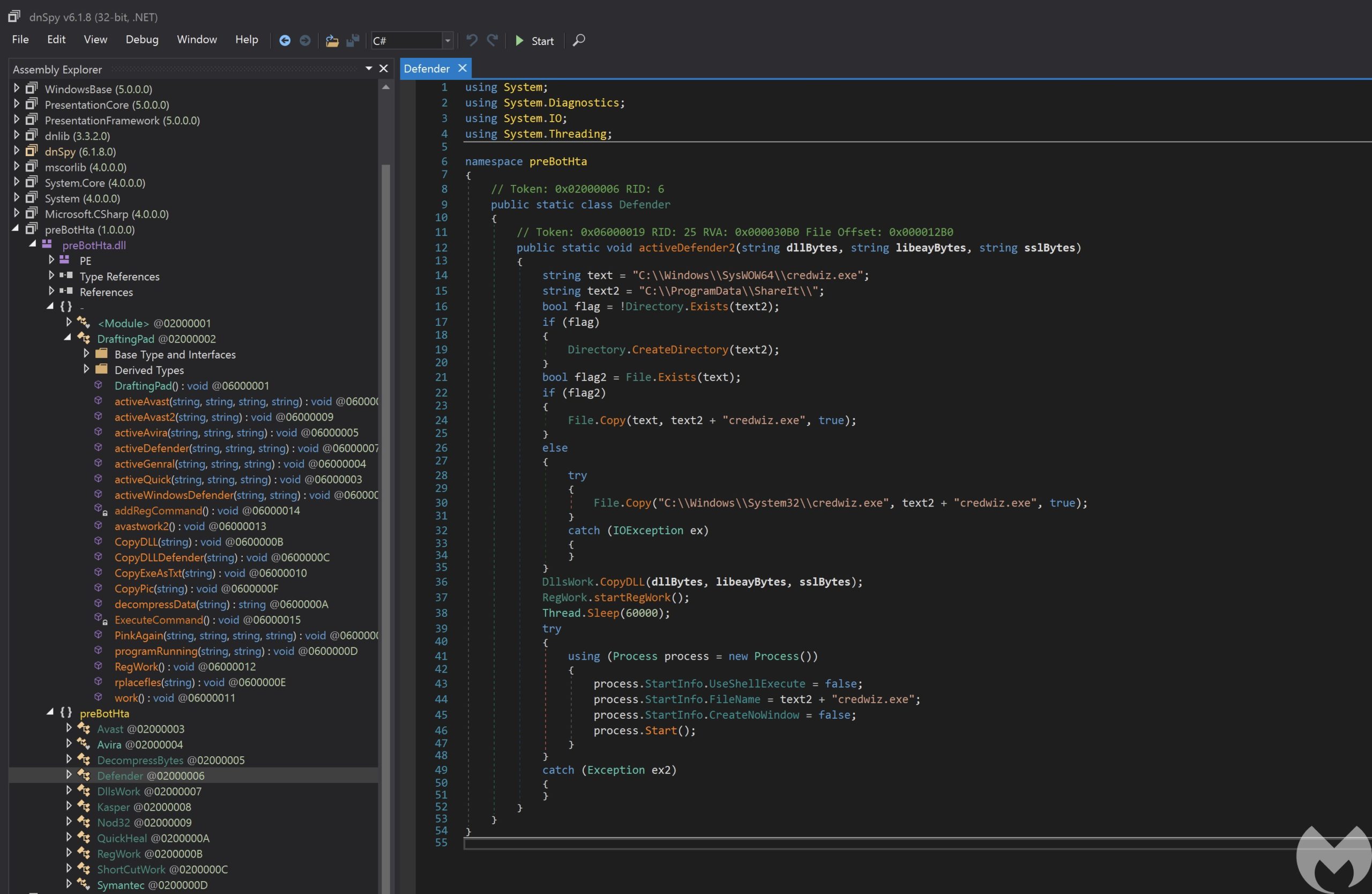Select activeDefender method in tree
1372x894 pixels.
(x=247, y=448)
